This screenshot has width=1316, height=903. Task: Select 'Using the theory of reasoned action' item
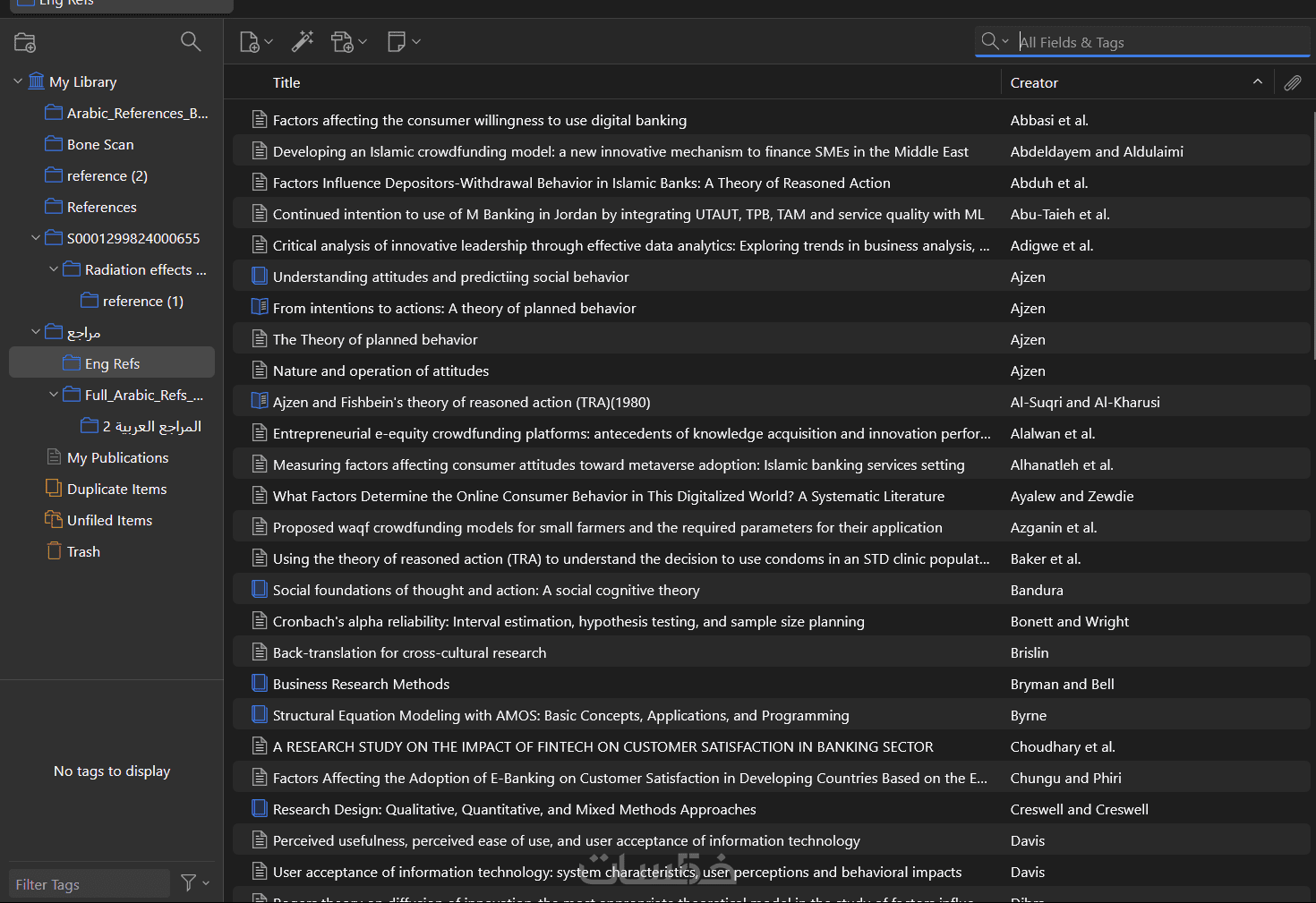772,558
